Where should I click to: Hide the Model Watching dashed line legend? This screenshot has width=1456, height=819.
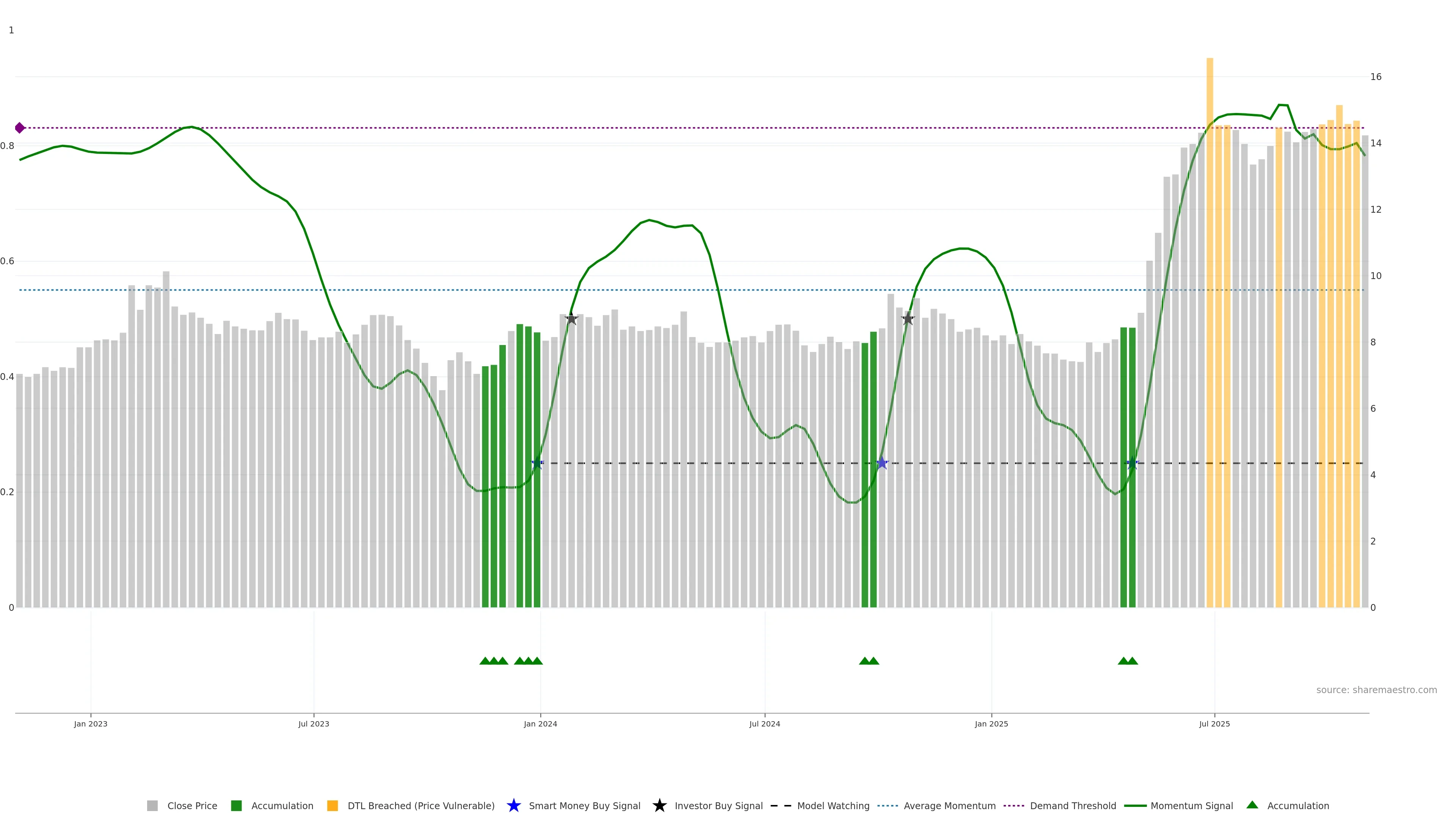pyautogui.click(x=833, y=806)
